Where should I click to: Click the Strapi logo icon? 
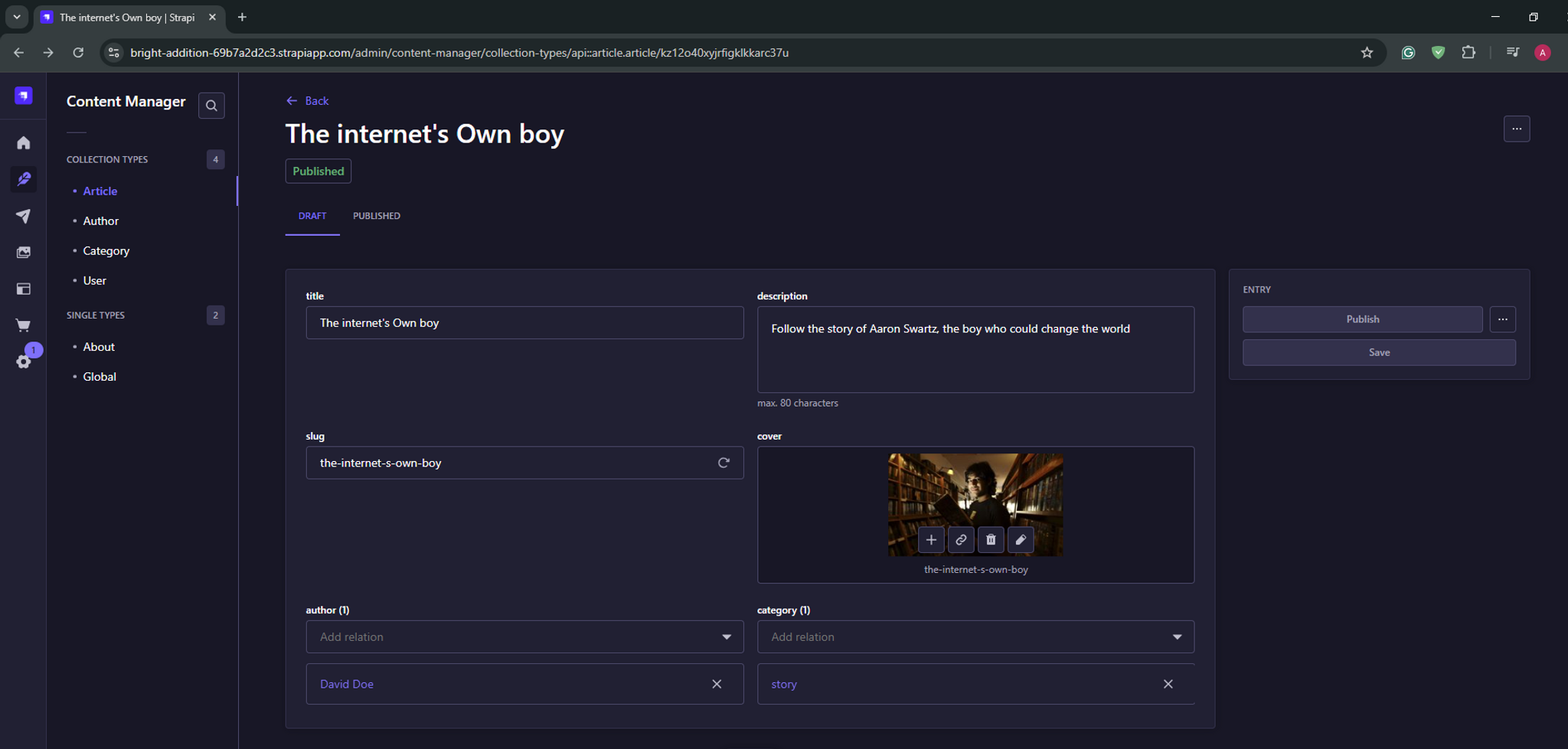click(24, 96)
